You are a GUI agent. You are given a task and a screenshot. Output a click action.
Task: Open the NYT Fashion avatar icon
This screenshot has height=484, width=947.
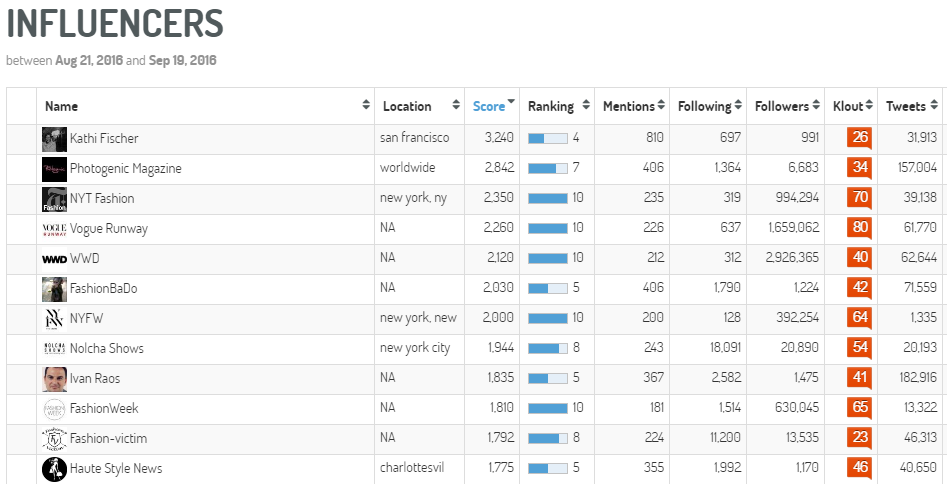[x=54, y=199]
